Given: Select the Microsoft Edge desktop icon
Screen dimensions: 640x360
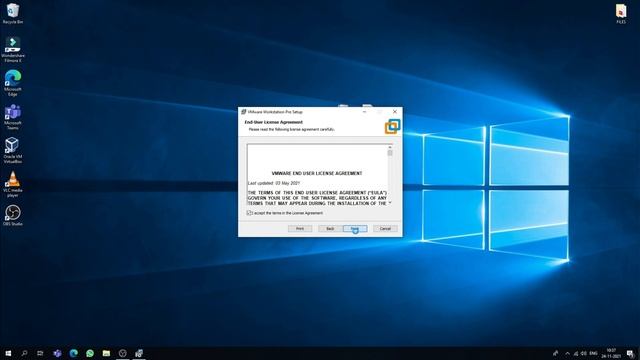Looking at the screenshot, I should tap(13, 83).
